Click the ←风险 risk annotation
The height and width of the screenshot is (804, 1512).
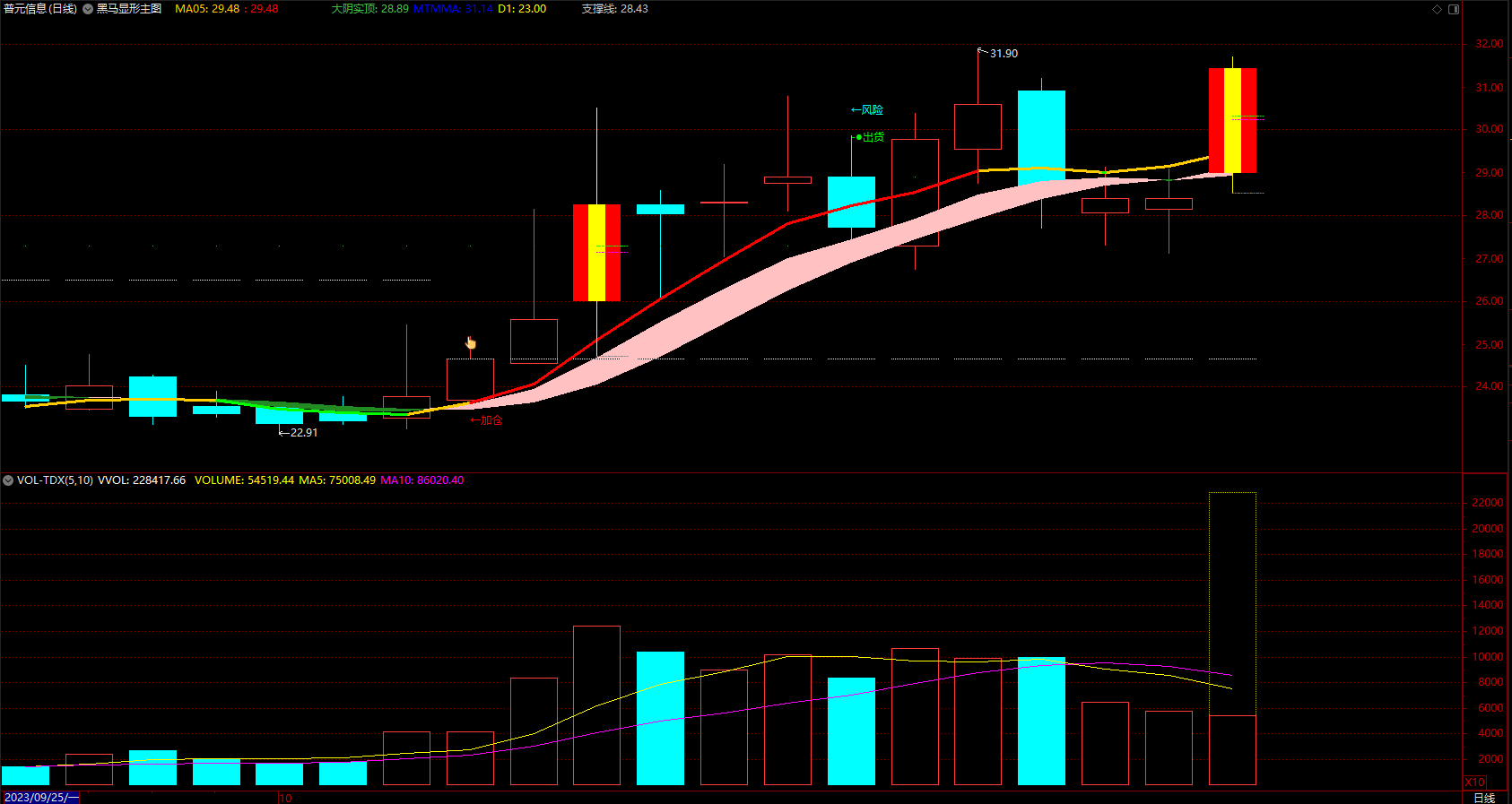click(x=867, y=110)
